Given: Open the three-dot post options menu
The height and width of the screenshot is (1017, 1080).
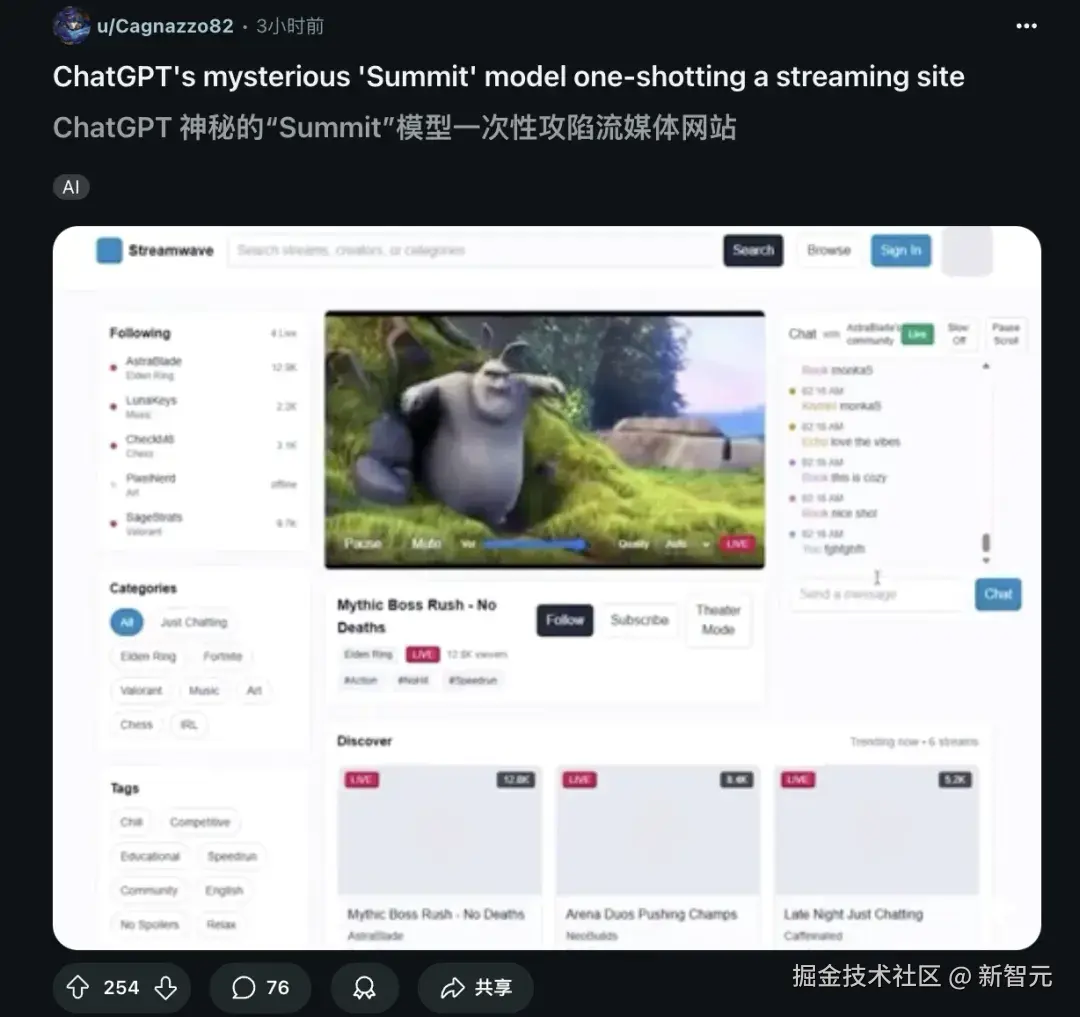Looking at the screenshot, I should click(1026, 26).
